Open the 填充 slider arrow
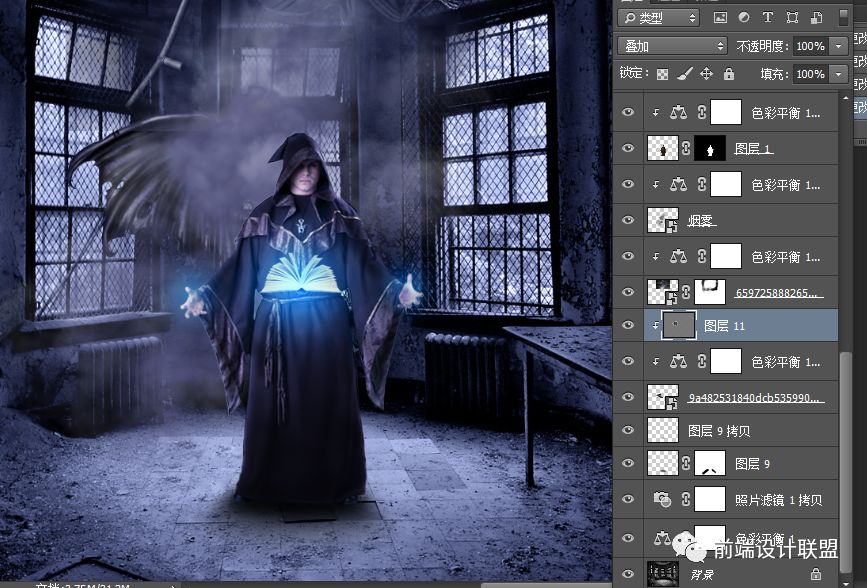The width and height of the screenshot is (867, 588). pos(839,74)
